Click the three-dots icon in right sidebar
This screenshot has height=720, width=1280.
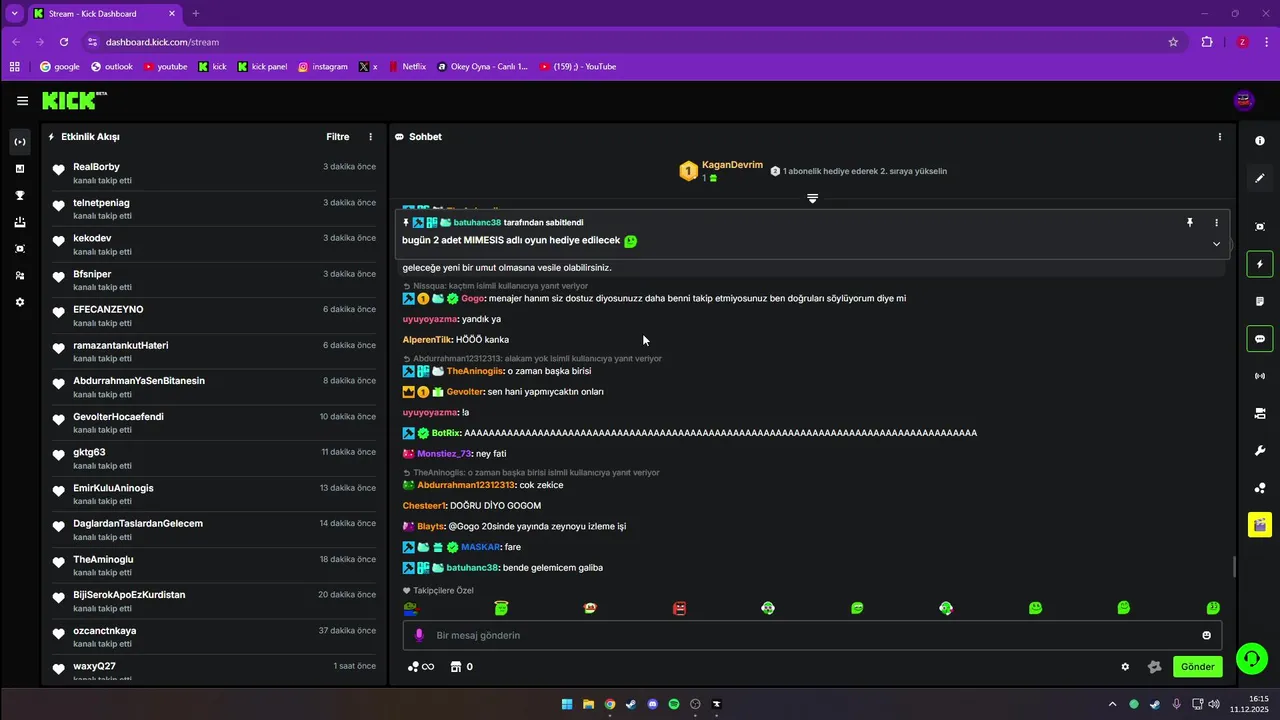click(x=1260, y=488)
